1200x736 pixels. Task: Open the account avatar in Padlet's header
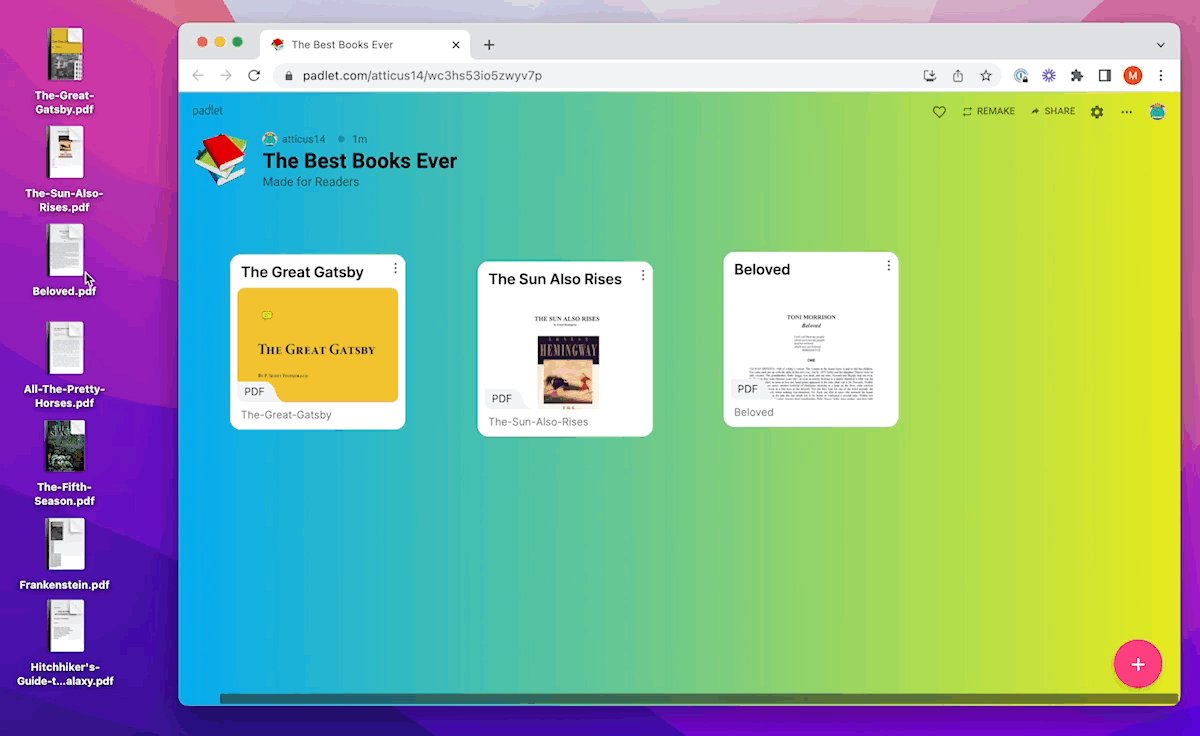coord(1158,111)
